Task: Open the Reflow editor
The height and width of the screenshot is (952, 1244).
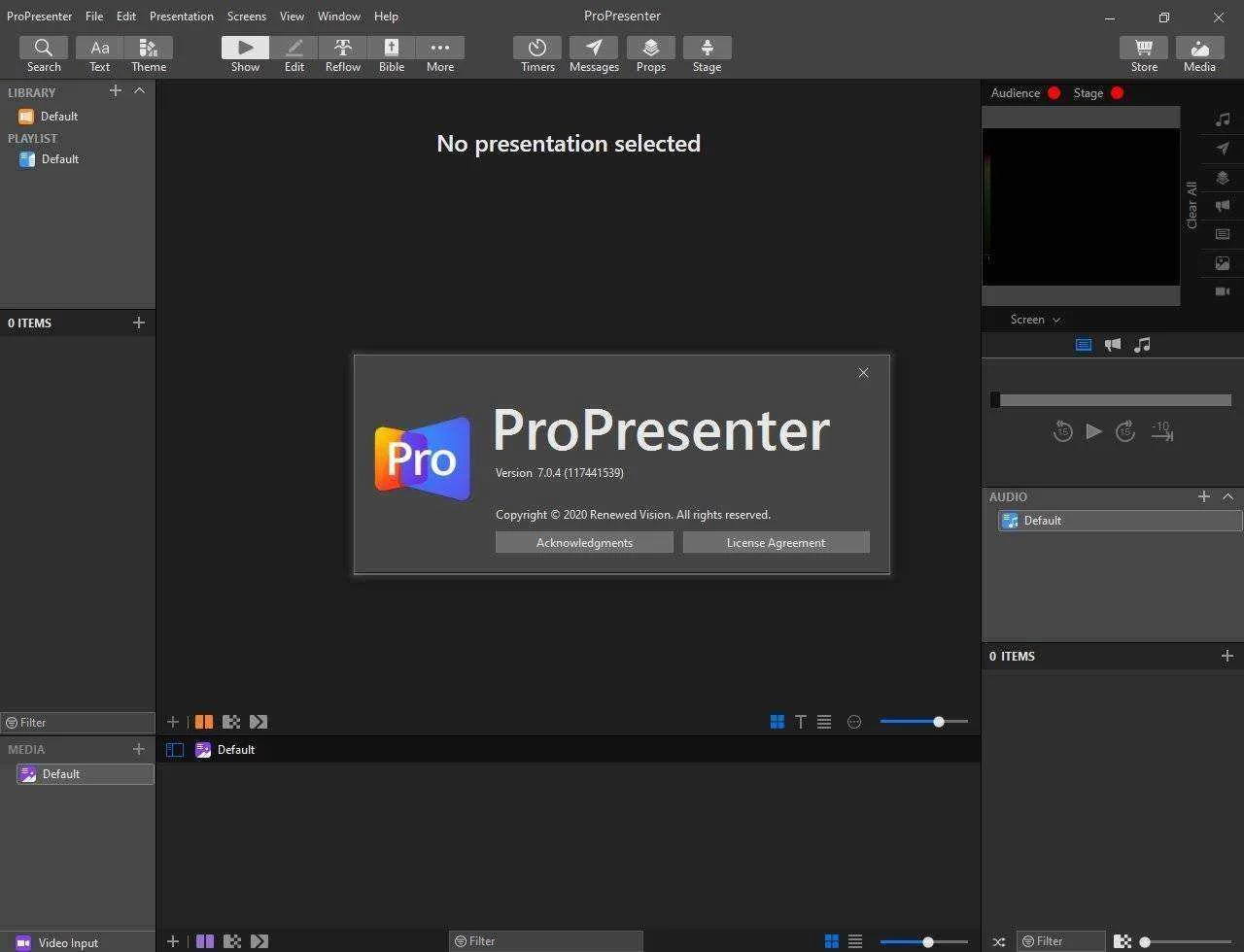Action: pyautogui.click(x=343, y=54)
